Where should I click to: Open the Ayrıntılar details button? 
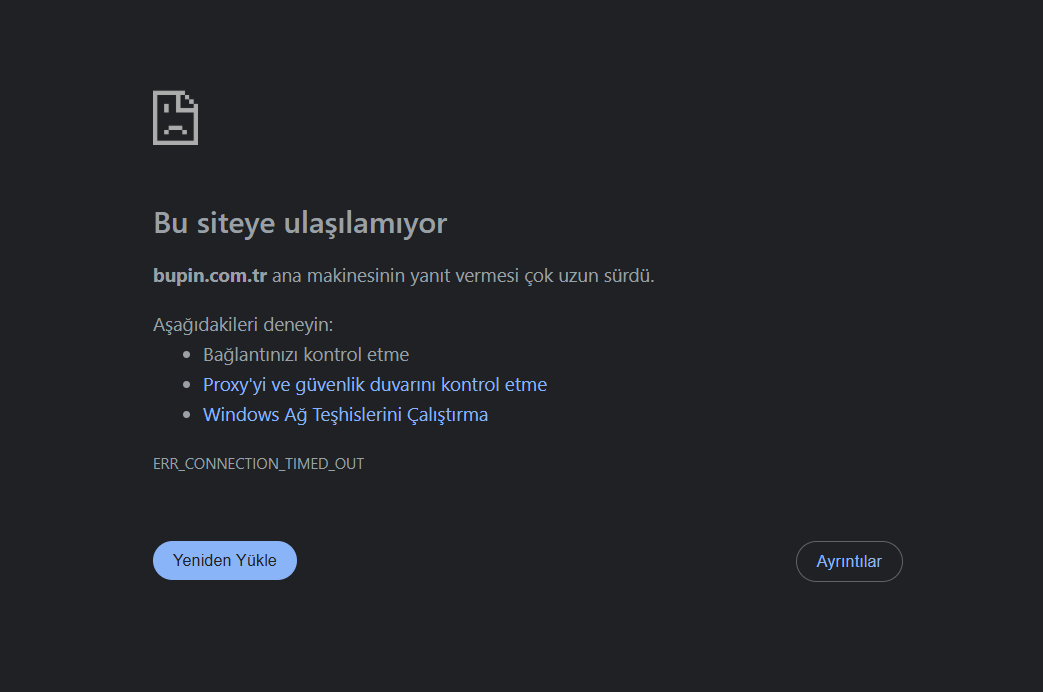coord(849,562)
